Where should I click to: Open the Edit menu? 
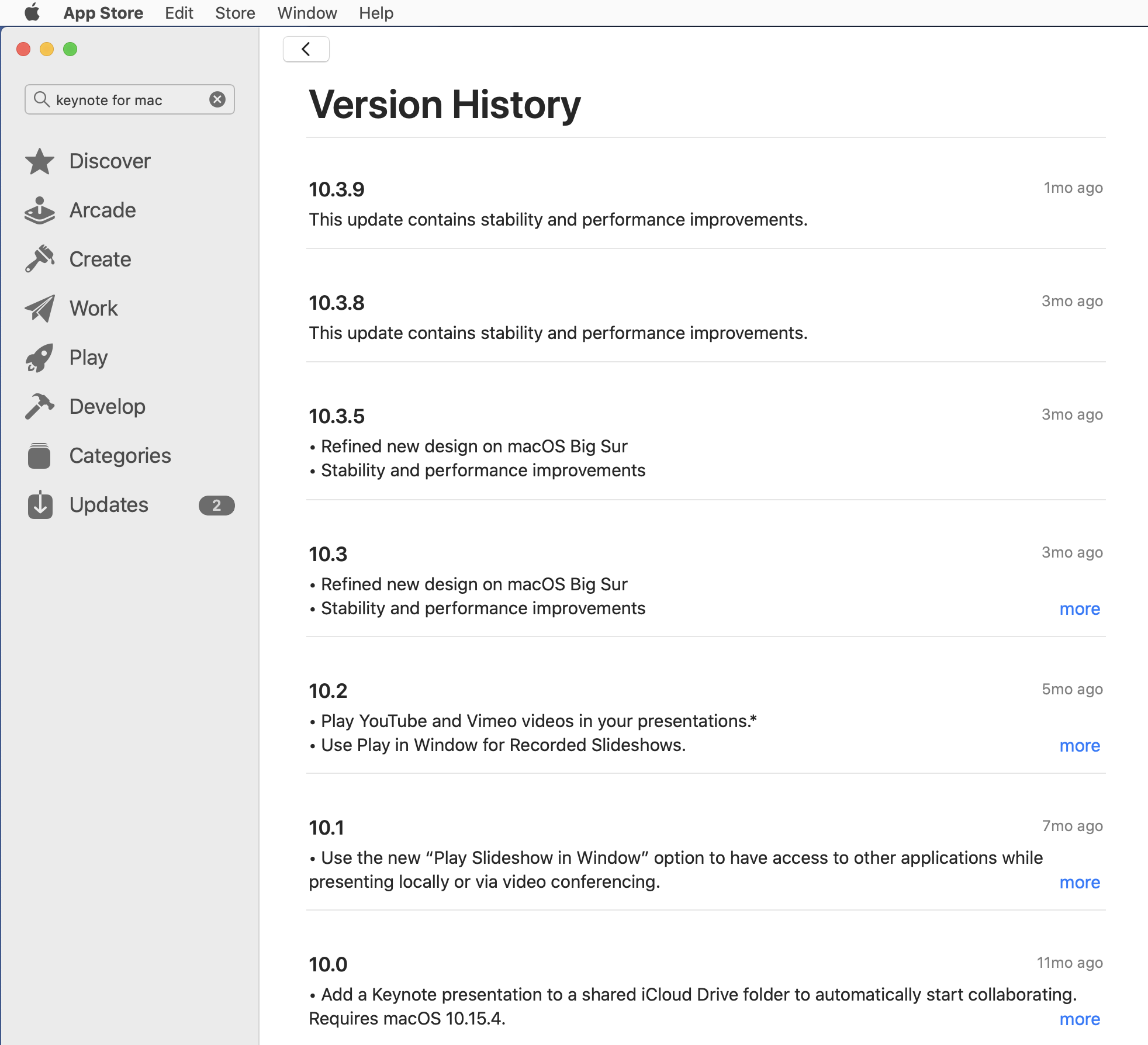[179, 13]
